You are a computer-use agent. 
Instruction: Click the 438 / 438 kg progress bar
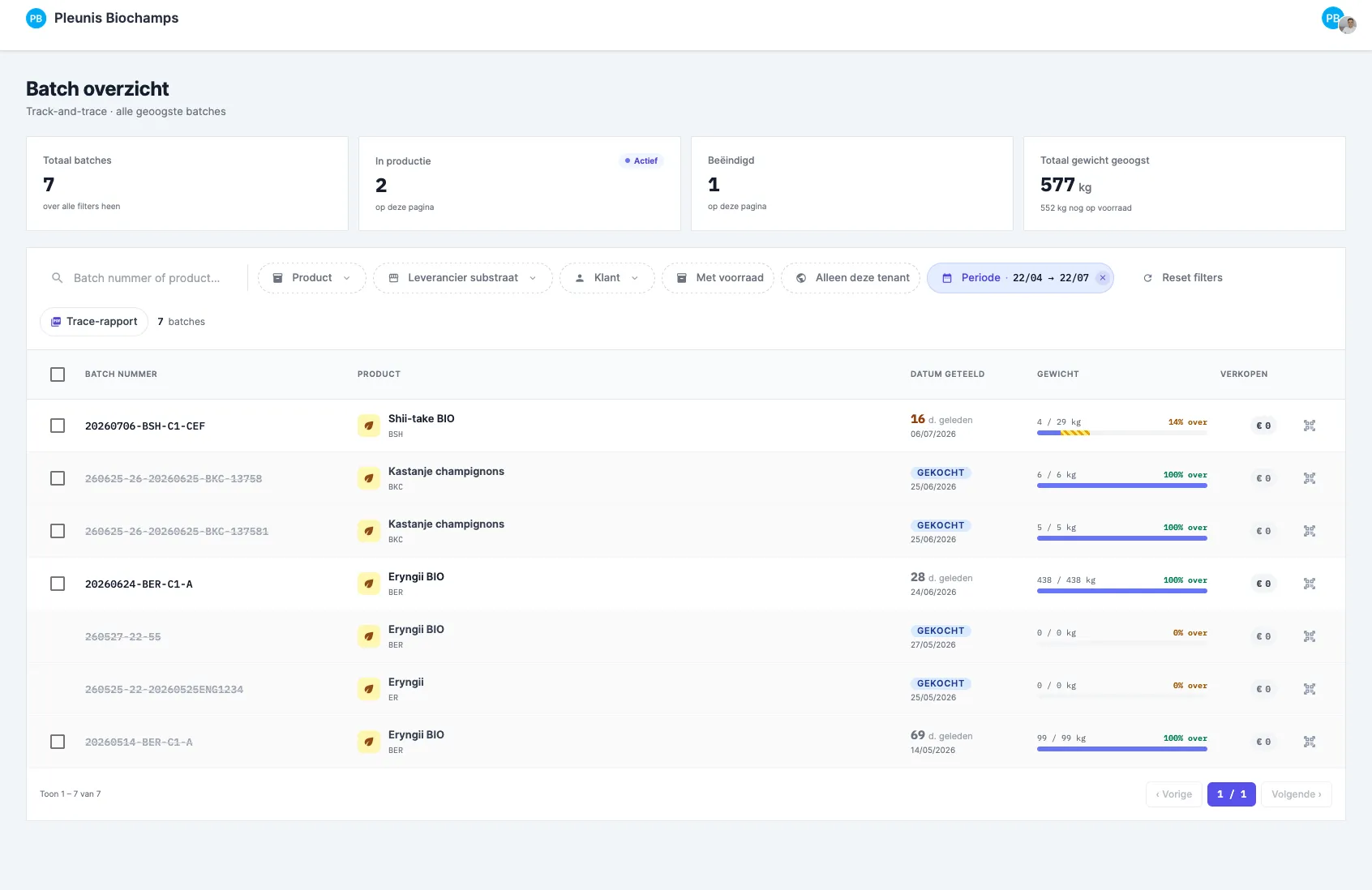click(1122, 591)
